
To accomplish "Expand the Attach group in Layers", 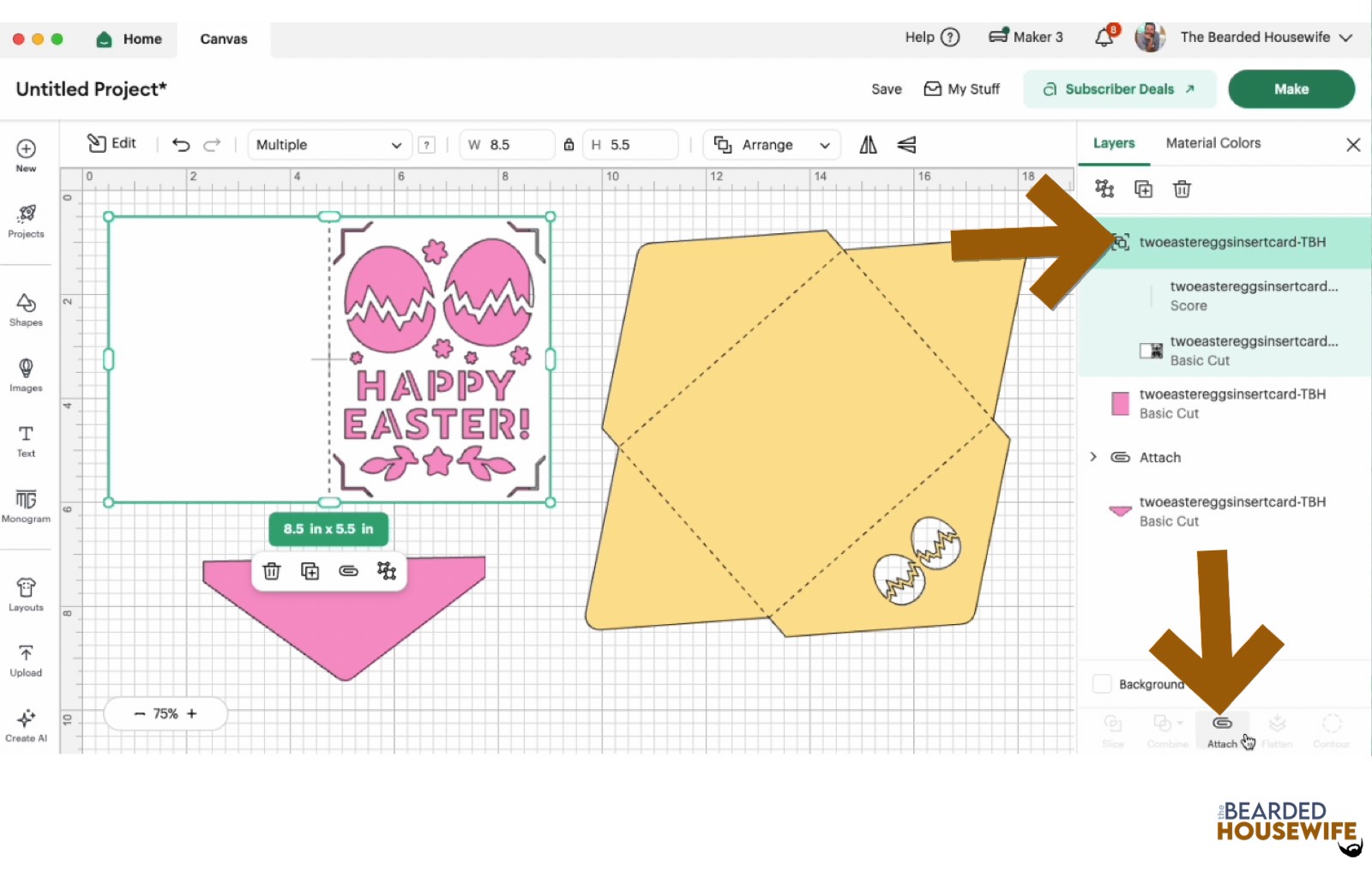I will click(x=1093, y=457).
